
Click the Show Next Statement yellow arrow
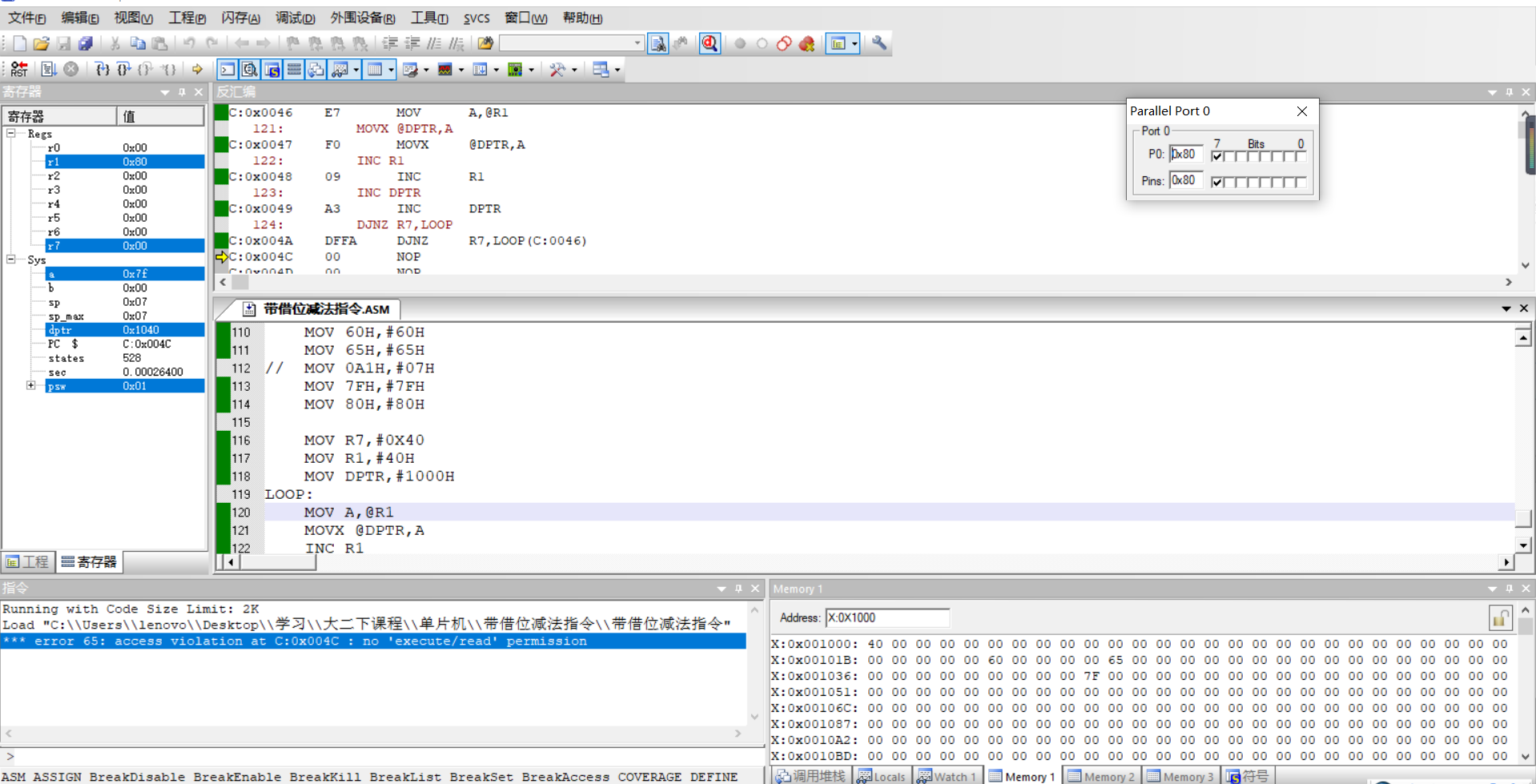(x=197, y=70)
